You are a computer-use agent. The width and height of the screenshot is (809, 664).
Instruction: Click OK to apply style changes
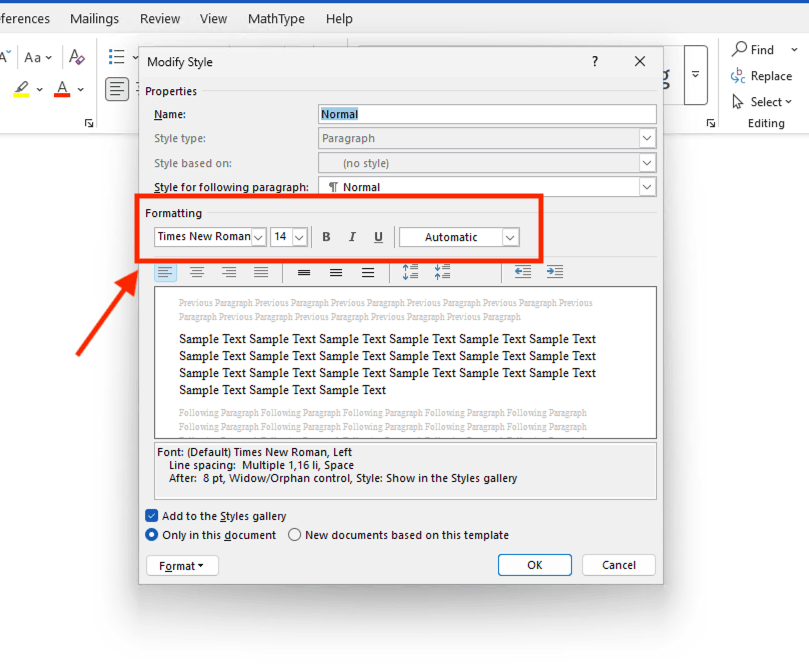coord(535,565)
